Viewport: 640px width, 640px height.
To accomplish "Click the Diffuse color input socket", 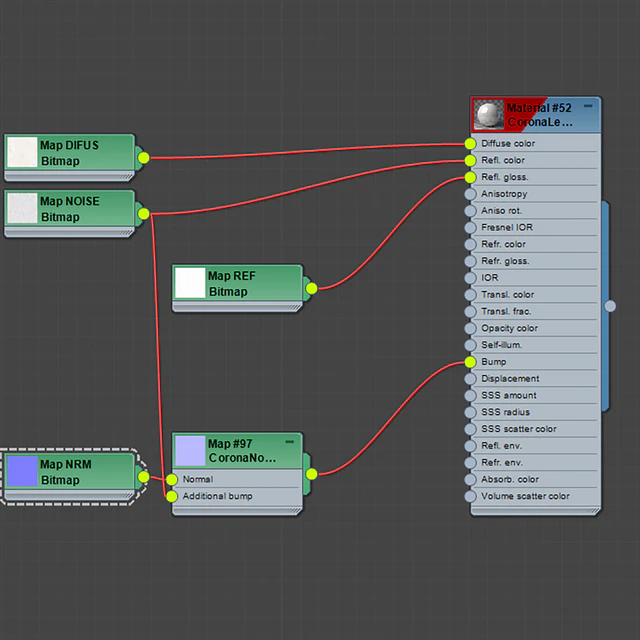I will click(x=471, y=144).
